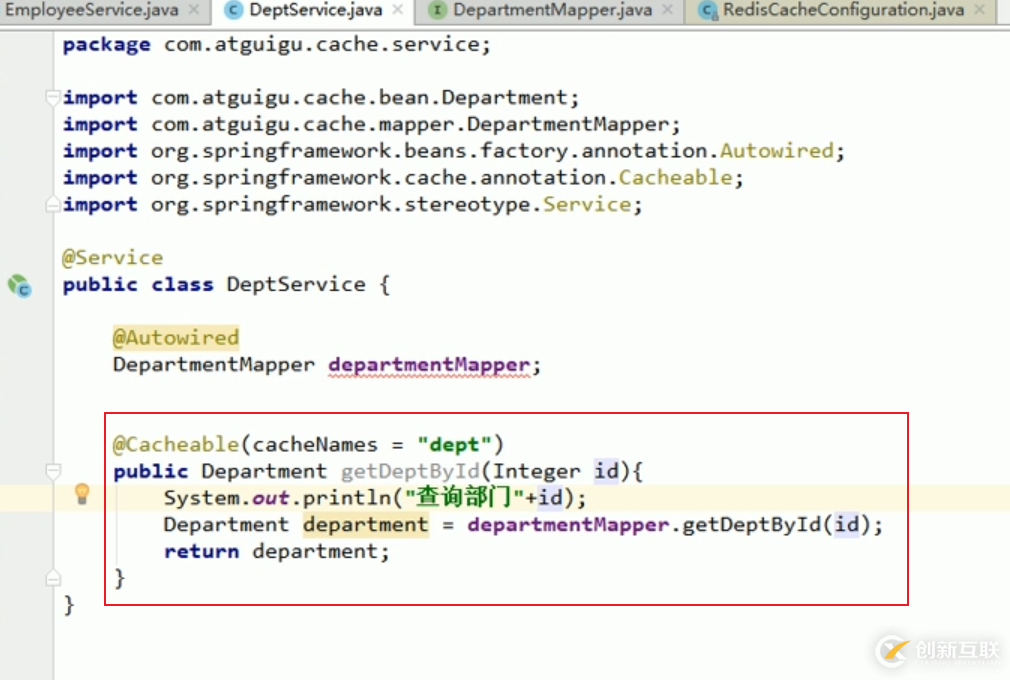Click the underlined departmentMapper field name
This screenshot has height=680, width=1010.
pos(428,365)
